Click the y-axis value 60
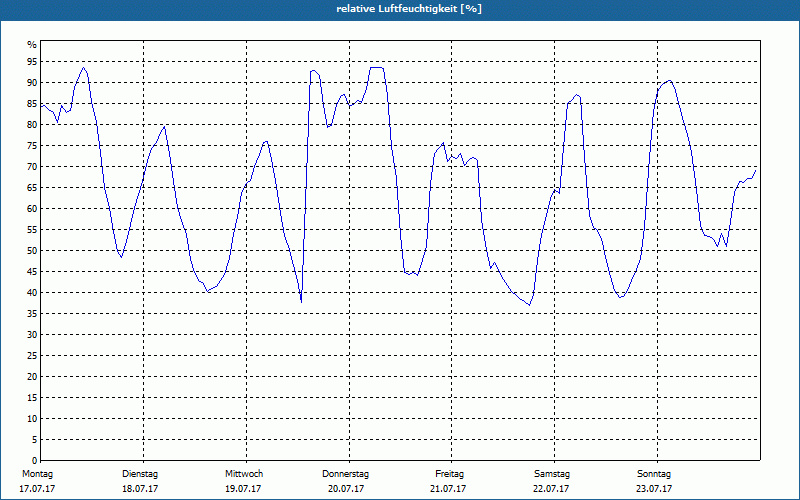 (32, 209)
